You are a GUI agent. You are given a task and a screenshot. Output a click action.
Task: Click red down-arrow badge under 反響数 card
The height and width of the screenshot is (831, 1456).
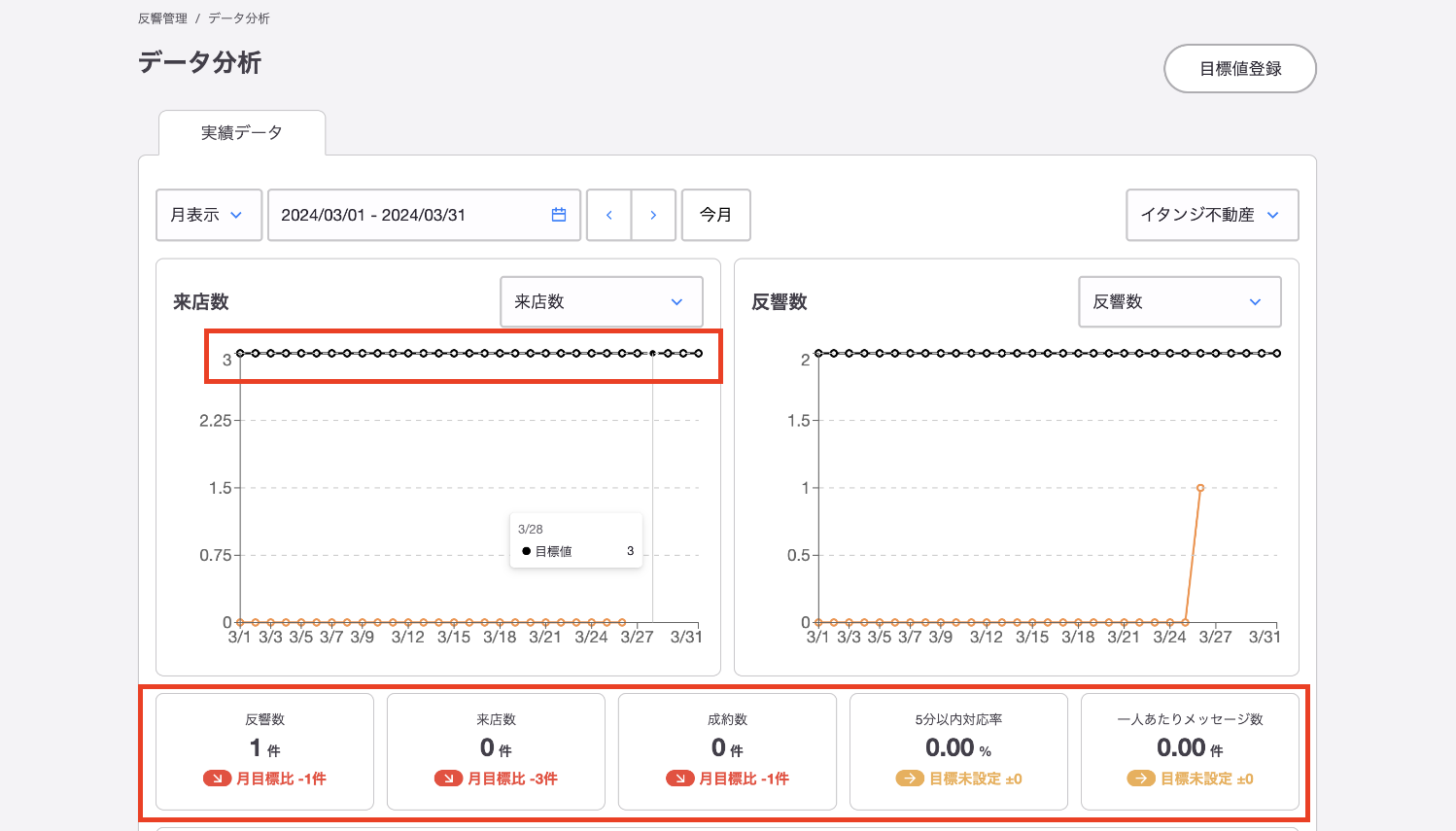click(x=217, y=779)
